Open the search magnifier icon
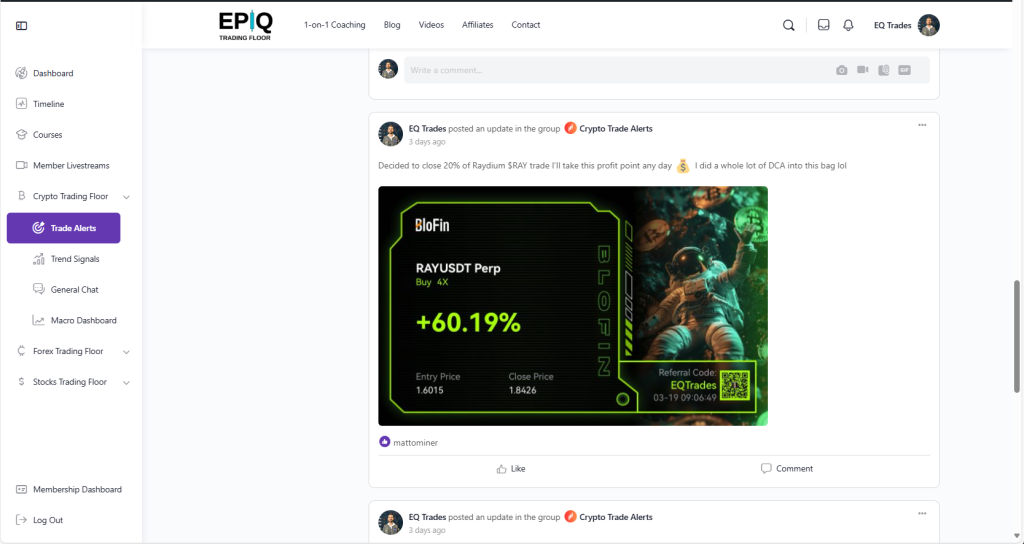This screenshot has height=544, width=1024. tap(789, 25)
